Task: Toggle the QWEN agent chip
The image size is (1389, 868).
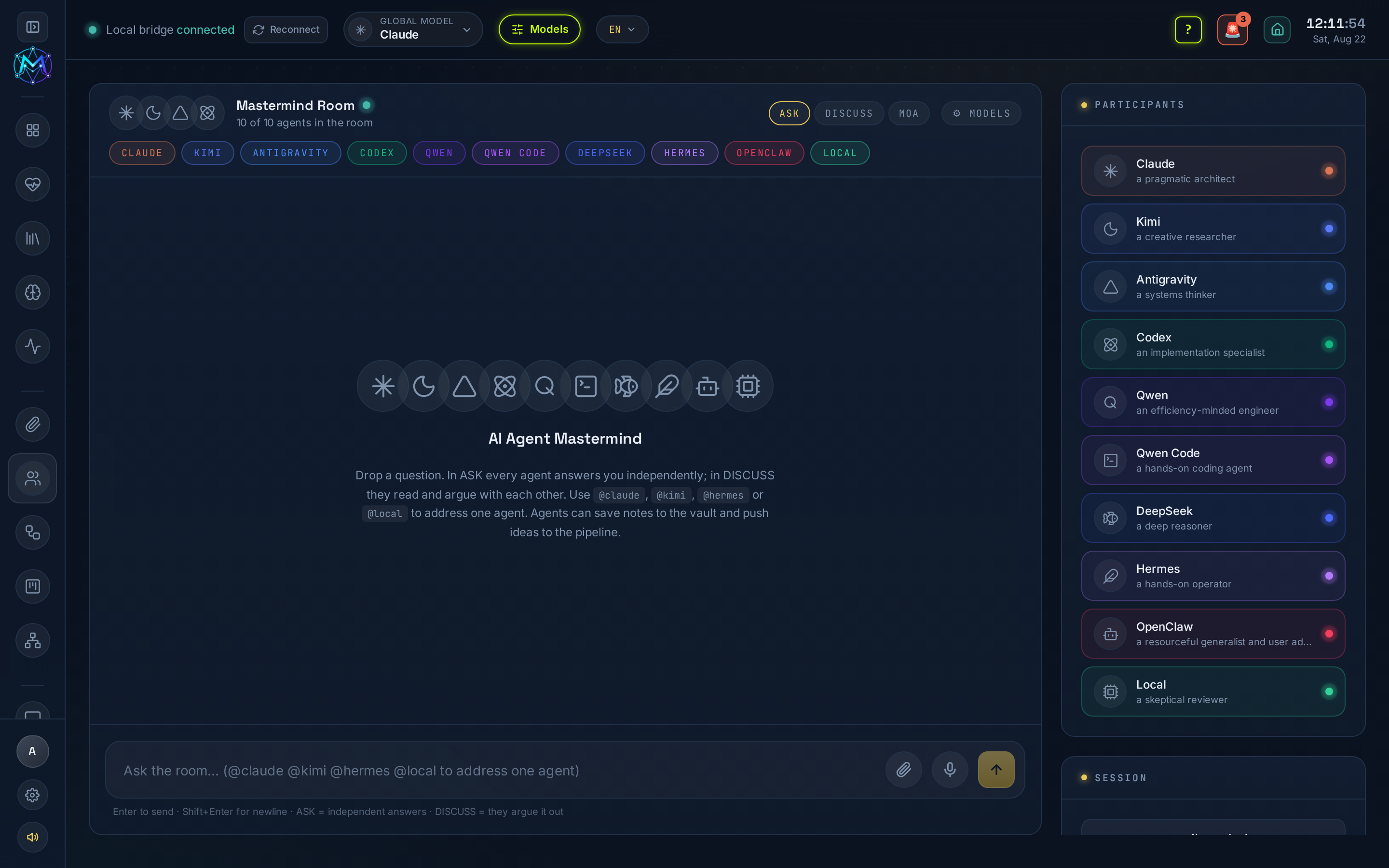Action: click(439, 153)
